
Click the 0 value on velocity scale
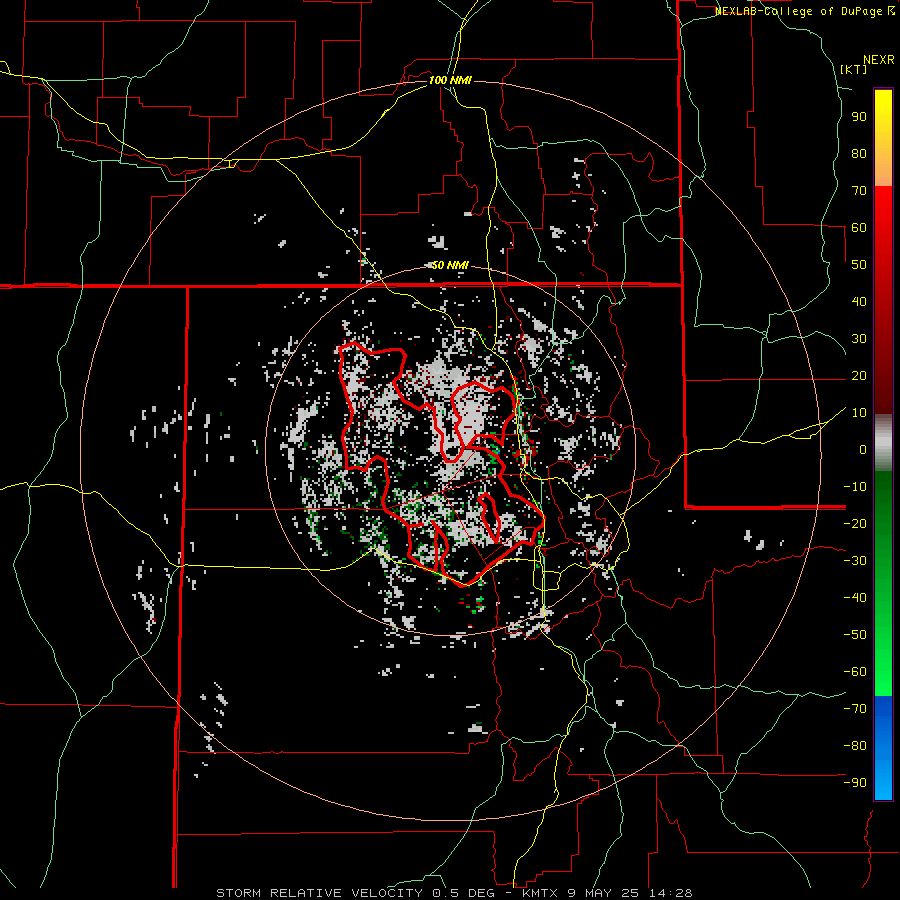863,449
